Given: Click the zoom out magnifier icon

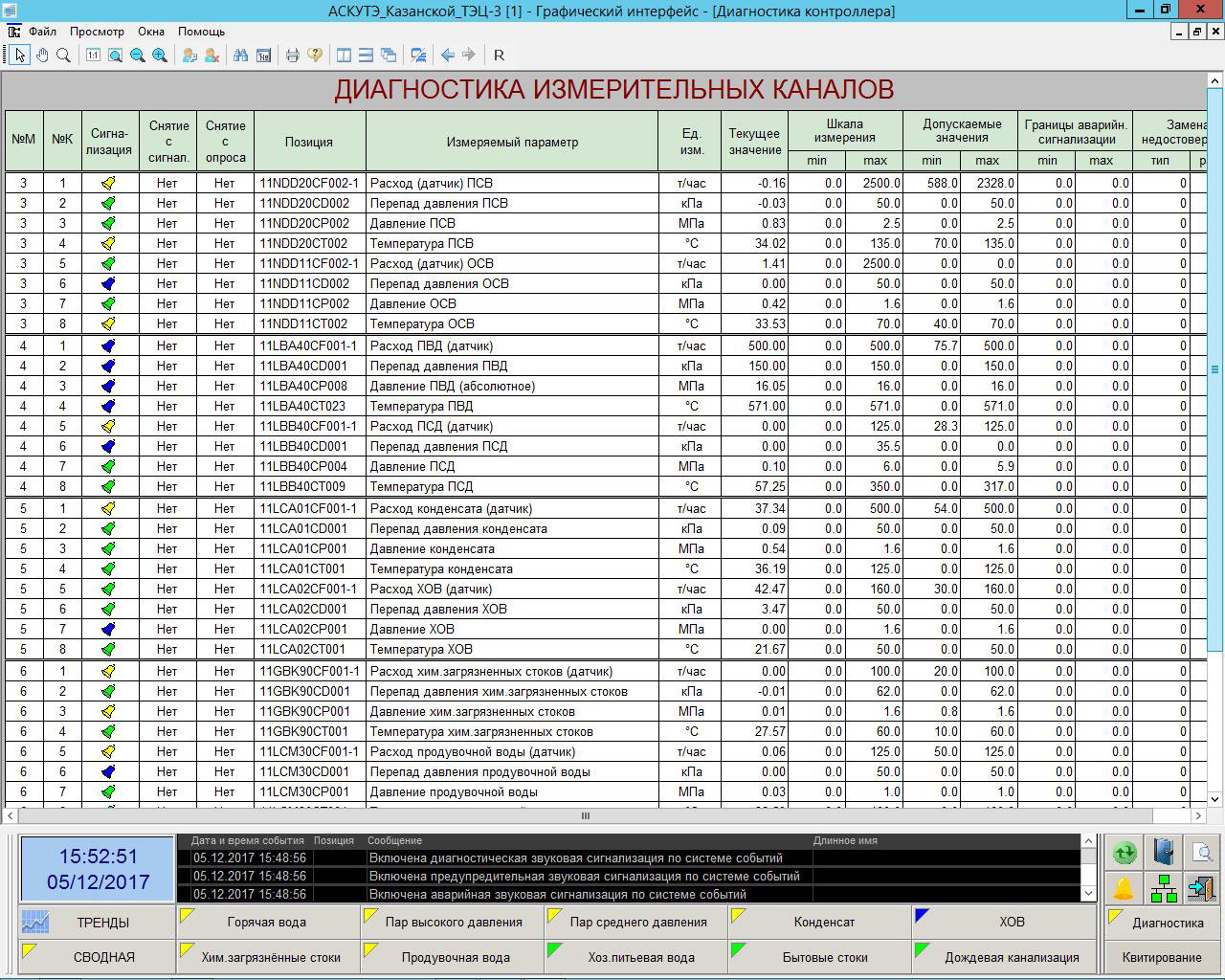Looking at the screenshot, I should 138,56.
